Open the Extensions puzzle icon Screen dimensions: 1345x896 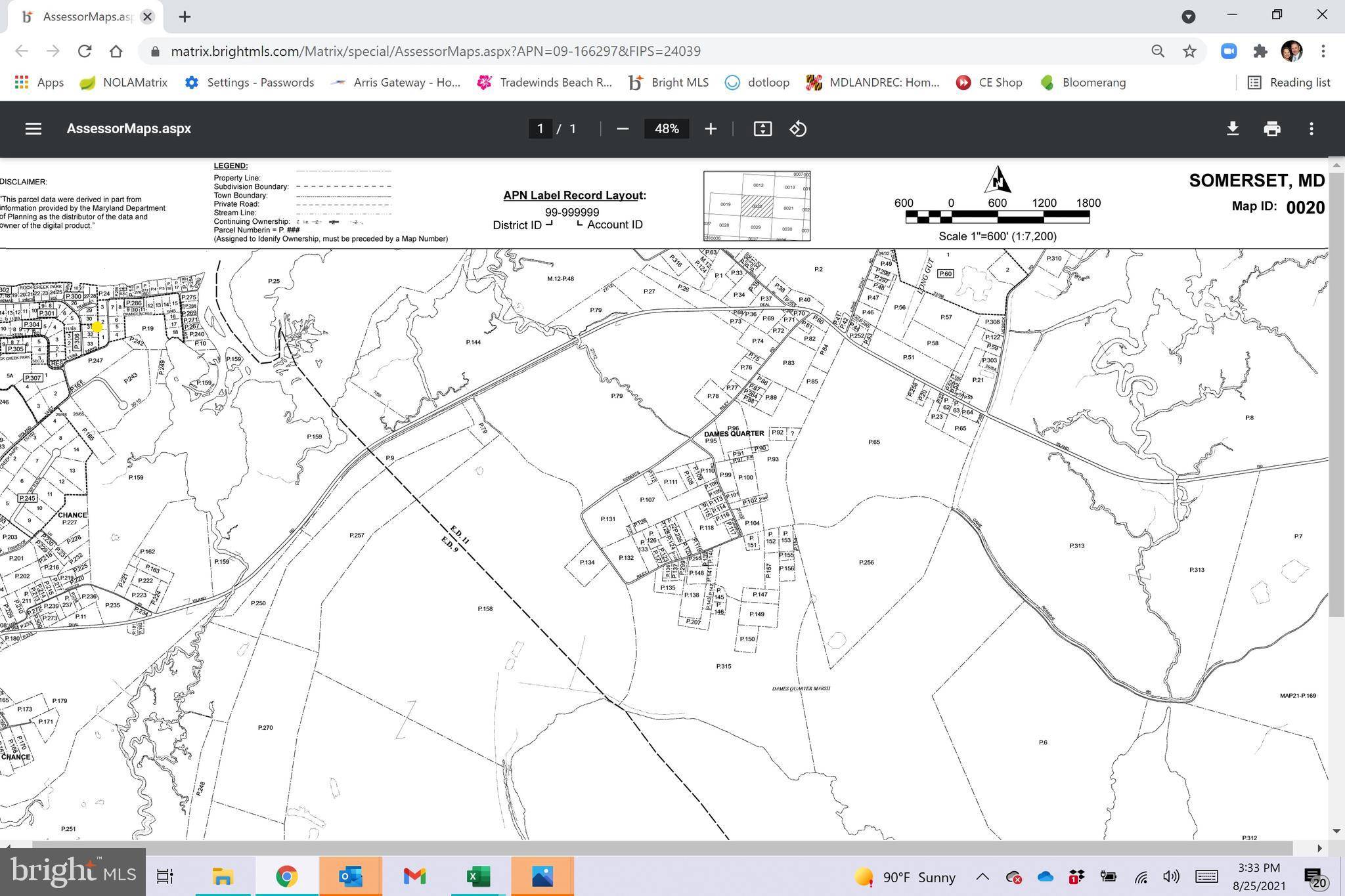[x=1260, y=51]
